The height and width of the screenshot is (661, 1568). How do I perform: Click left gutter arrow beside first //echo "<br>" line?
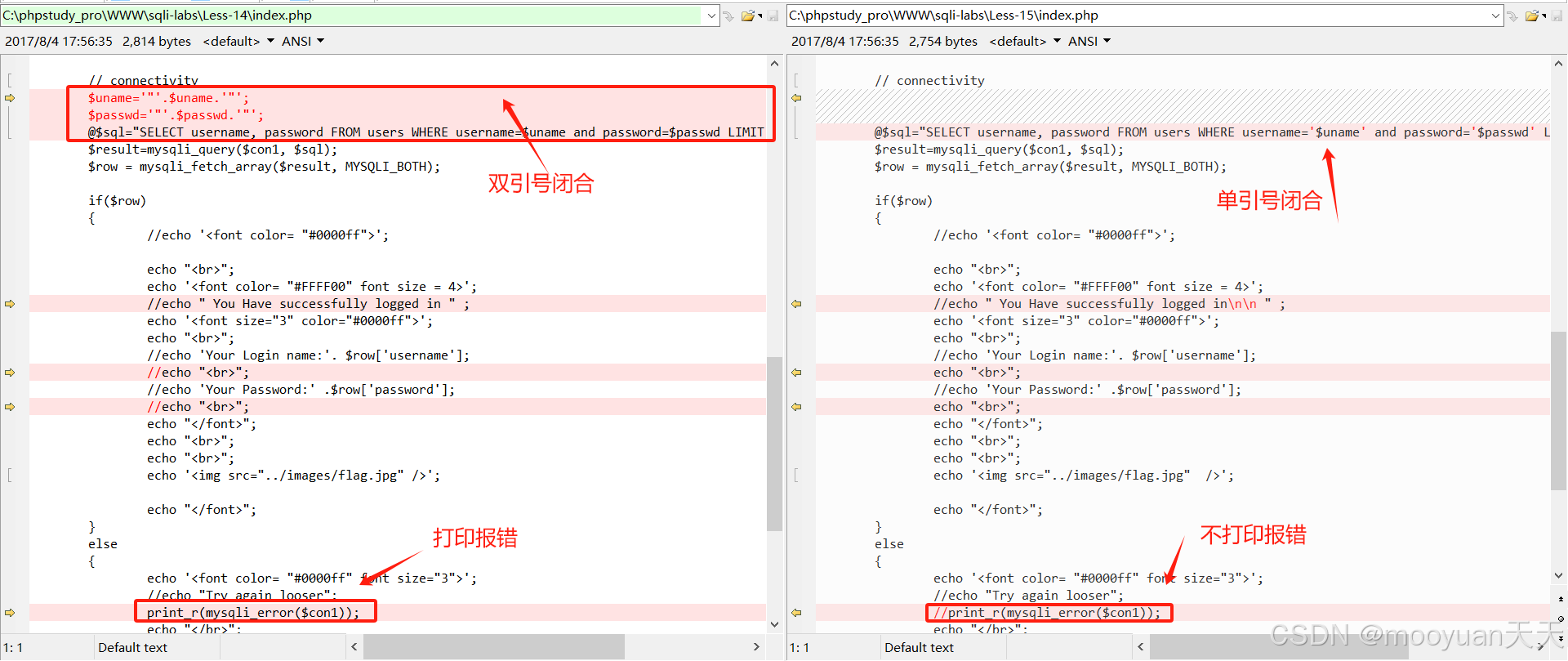11,373
